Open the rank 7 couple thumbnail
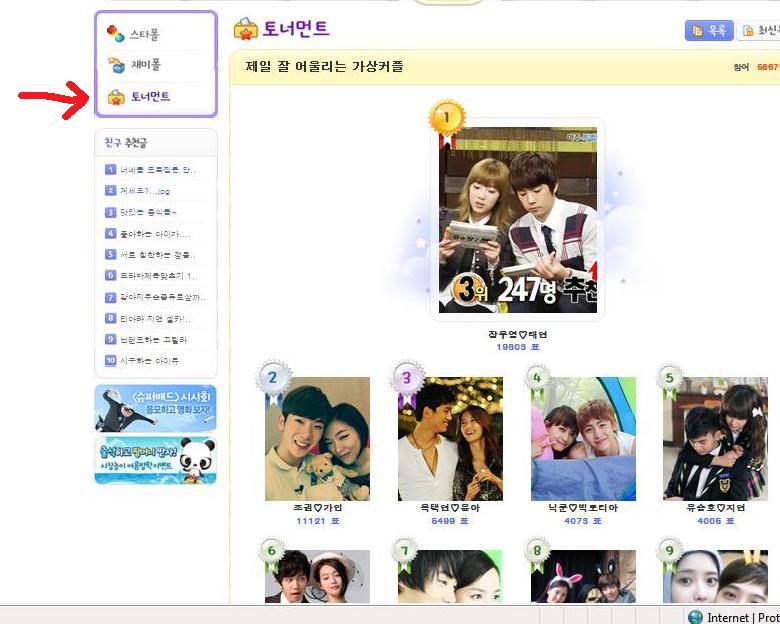This screenshot has width=780, height=624. [450, 576]
